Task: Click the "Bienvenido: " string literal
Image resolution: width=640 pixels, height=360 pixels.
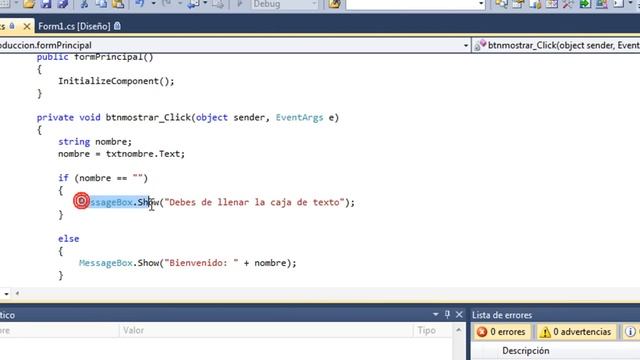Action: 201,263
